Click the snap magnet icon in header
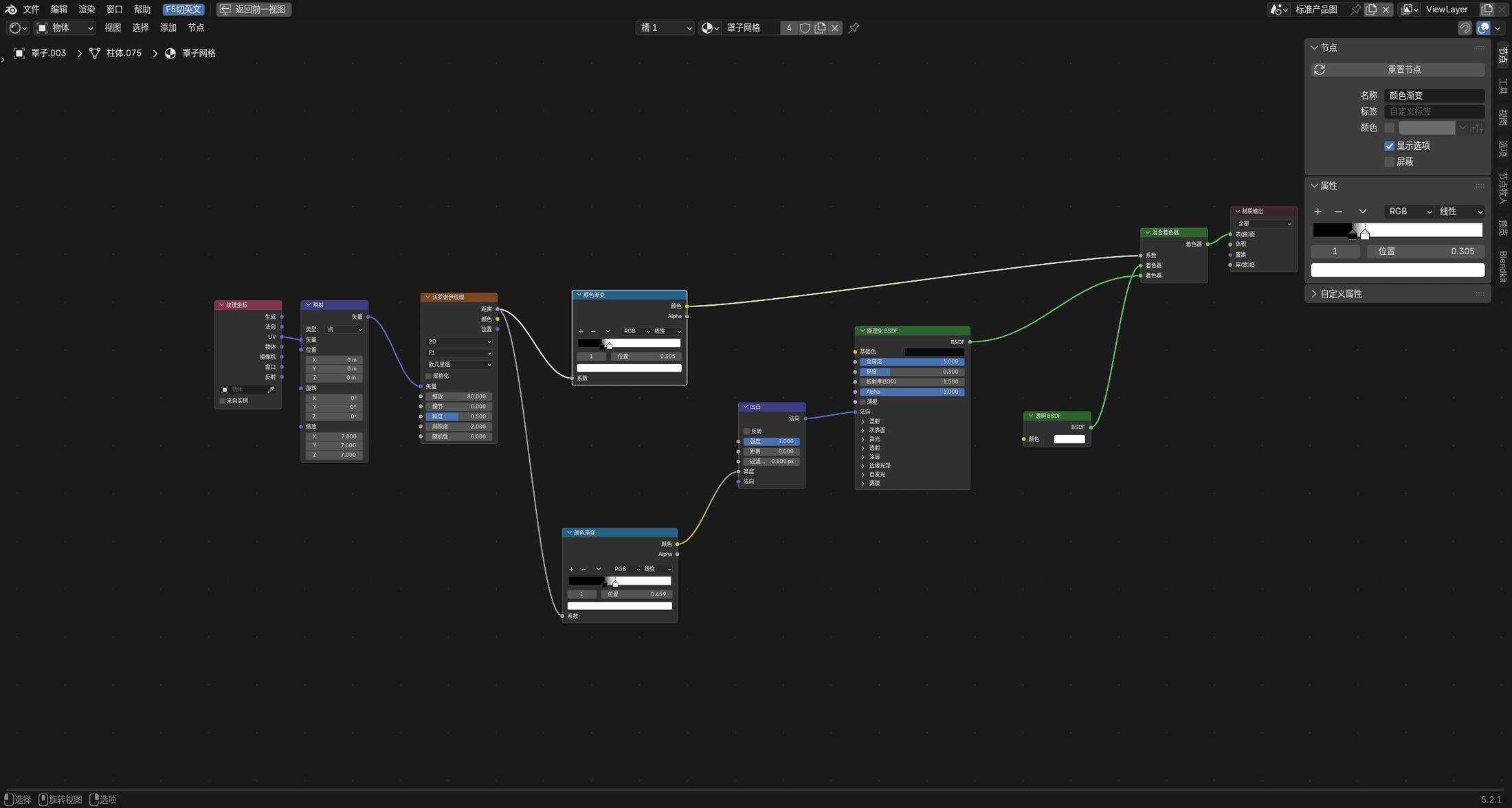The width and height of the screenshot is (1512, 808). pyautogui.click(x=1465, y=28)
